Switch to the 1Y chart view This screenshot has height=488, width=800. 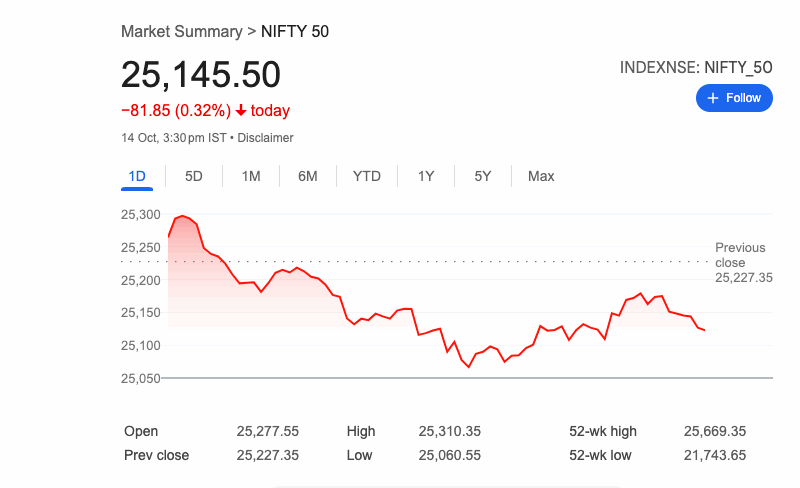(426, 176)
